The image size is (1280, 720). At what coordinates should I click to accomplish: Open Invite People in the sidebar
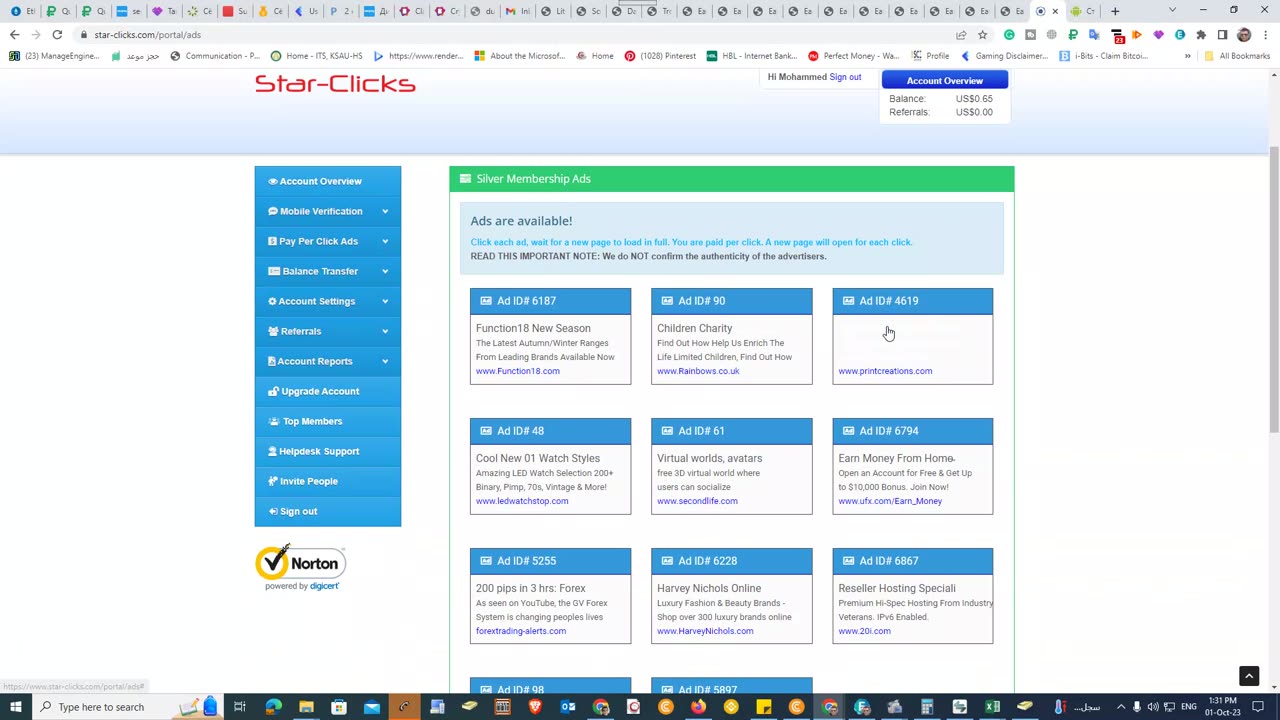click(327, 481)
